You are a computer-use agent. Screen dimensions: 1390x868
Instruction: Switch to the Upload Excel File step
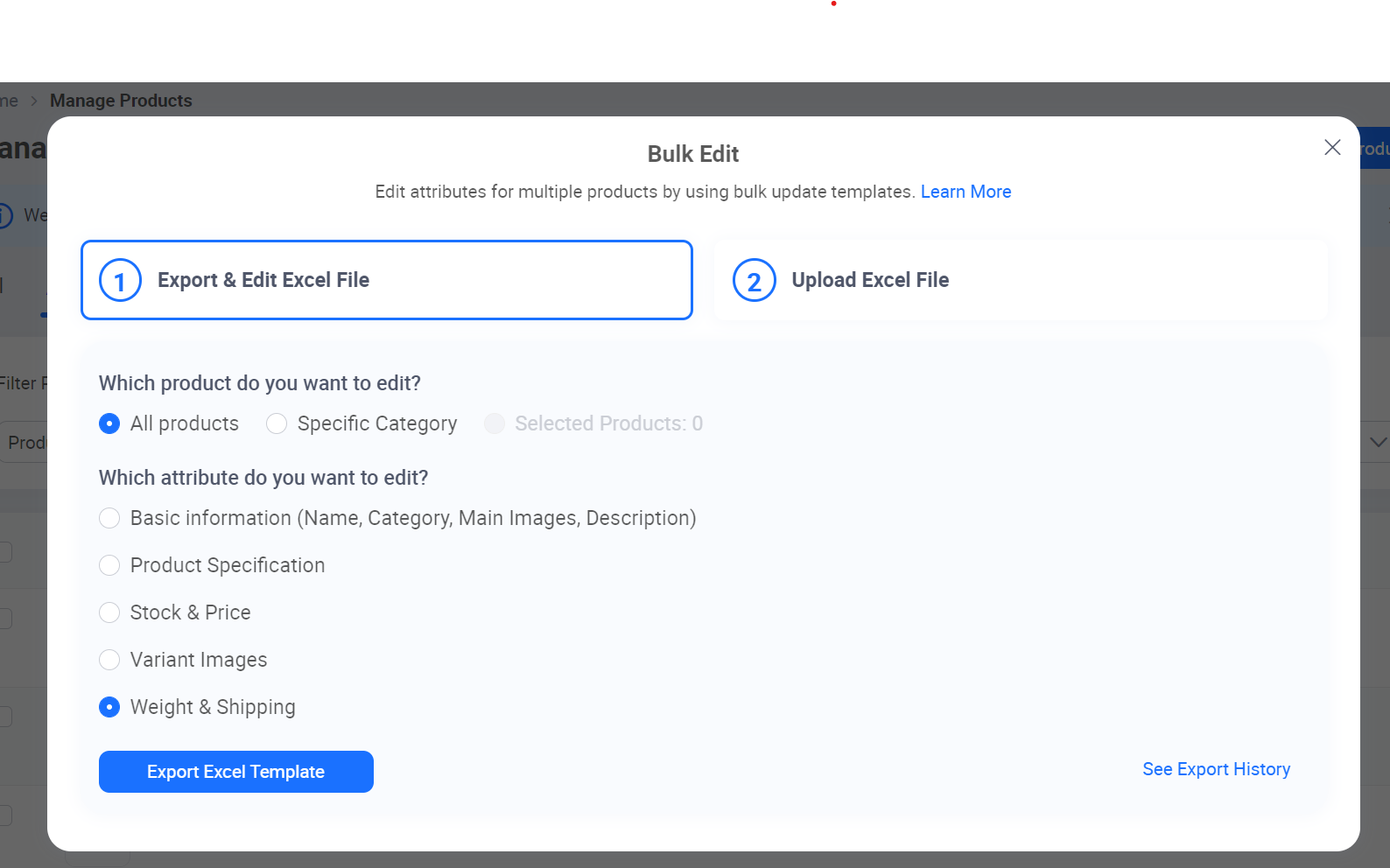(x=1020, y=280)
